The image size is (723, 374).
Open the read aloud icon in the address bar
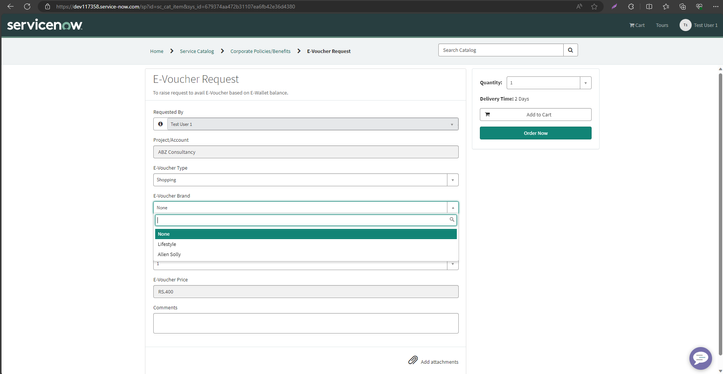(579, 6)
